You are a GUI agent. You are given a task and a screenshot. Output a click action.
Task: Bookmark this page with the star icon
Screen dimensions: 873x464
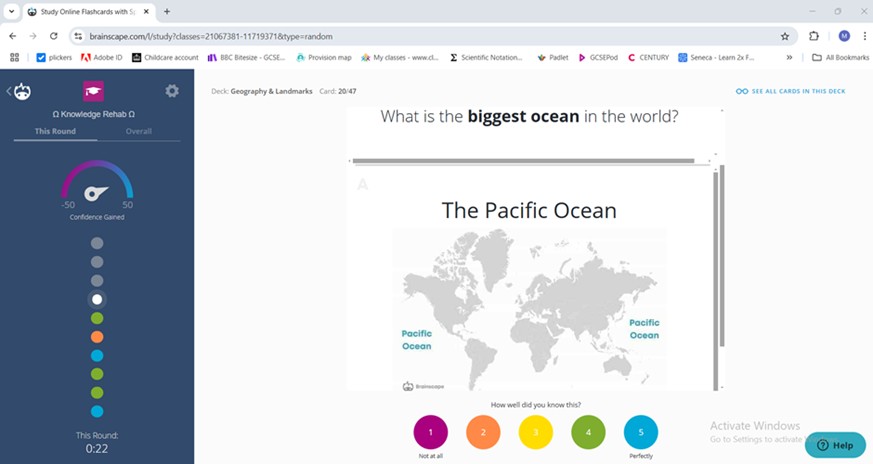coord(785,35)
